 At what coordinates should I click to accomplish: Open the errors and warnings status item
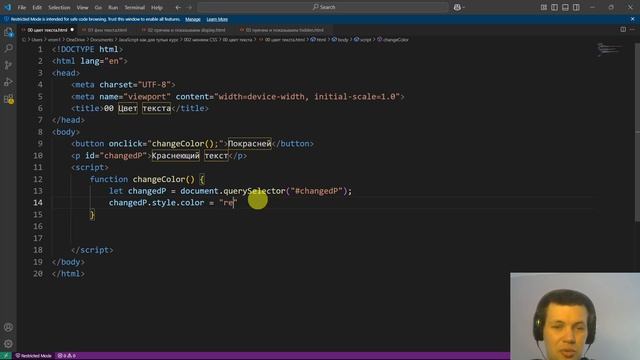click(x=67, y=356)
